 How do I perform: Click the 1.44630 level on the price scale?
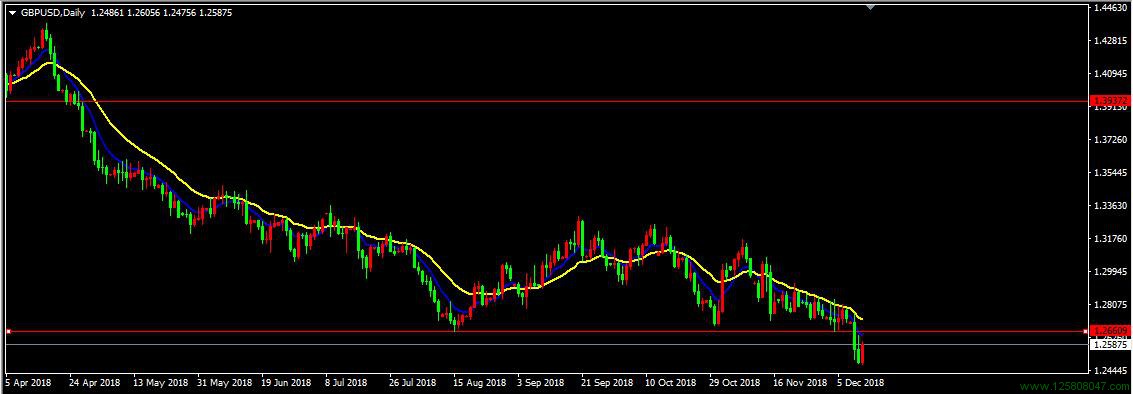click(1111, 7)
